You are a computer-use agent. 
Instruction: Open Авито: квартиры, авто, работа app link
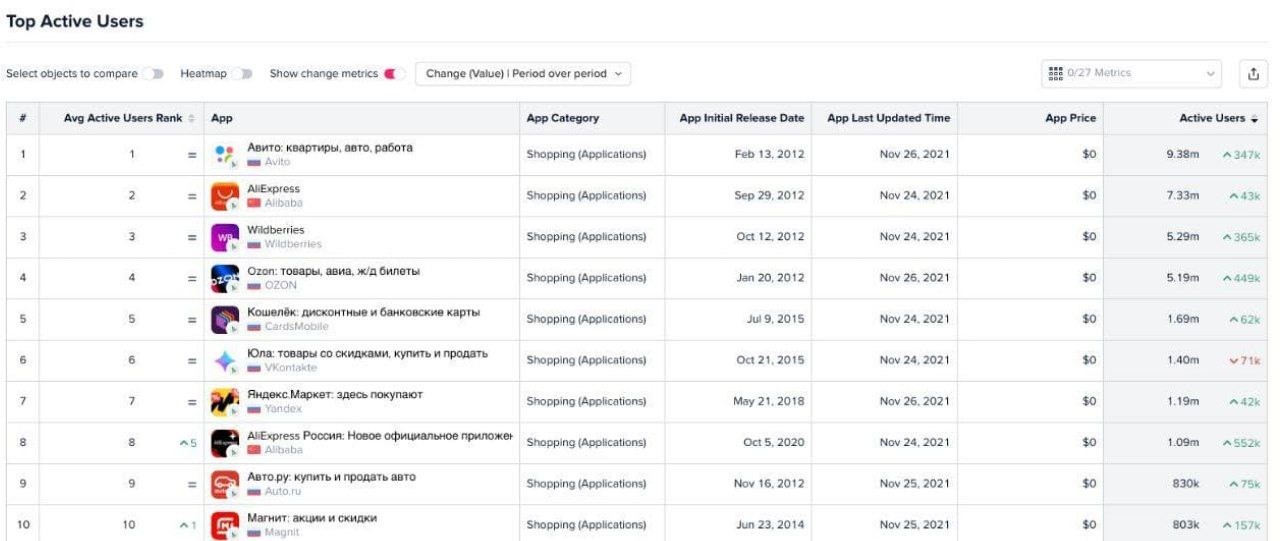click(x=330, y=148)
